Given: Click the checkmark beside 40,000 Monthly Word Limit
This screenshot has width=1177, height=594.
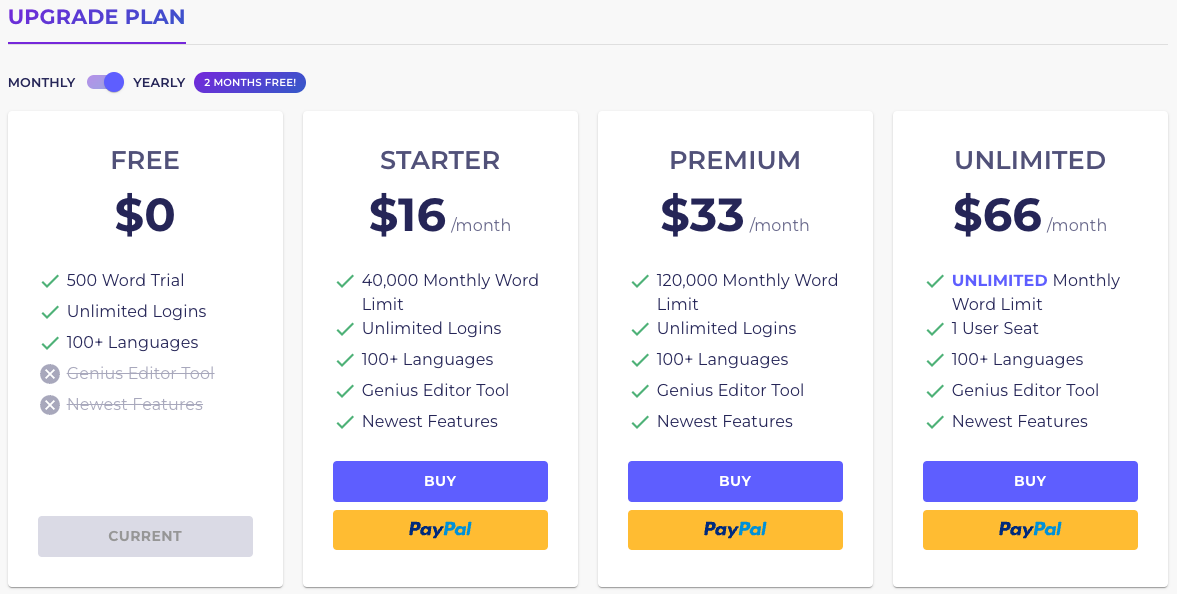Looking at the screenshot, I should [344, 281].
